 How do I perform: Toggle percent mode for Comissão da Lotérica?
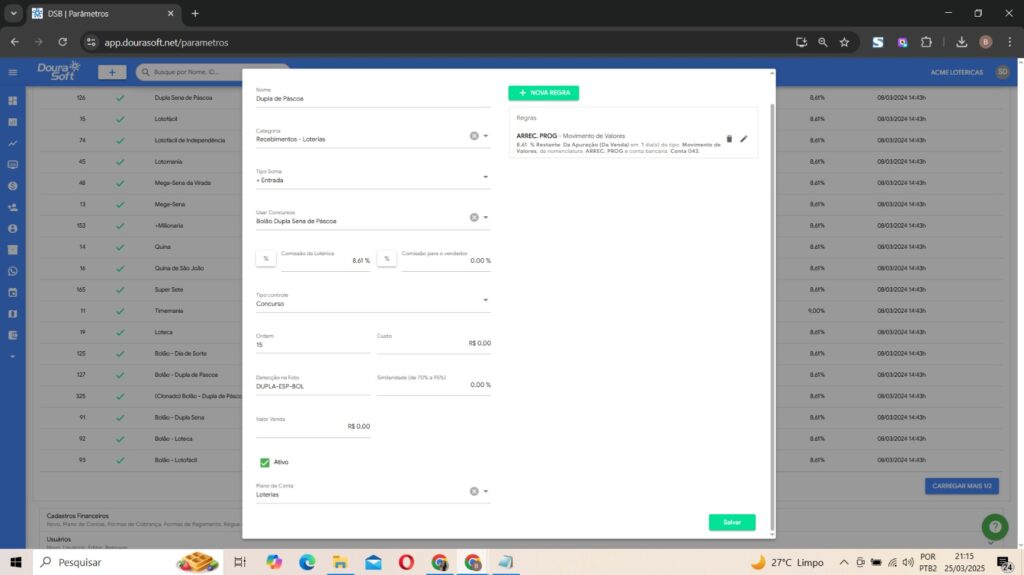click(x=266, y=259)
